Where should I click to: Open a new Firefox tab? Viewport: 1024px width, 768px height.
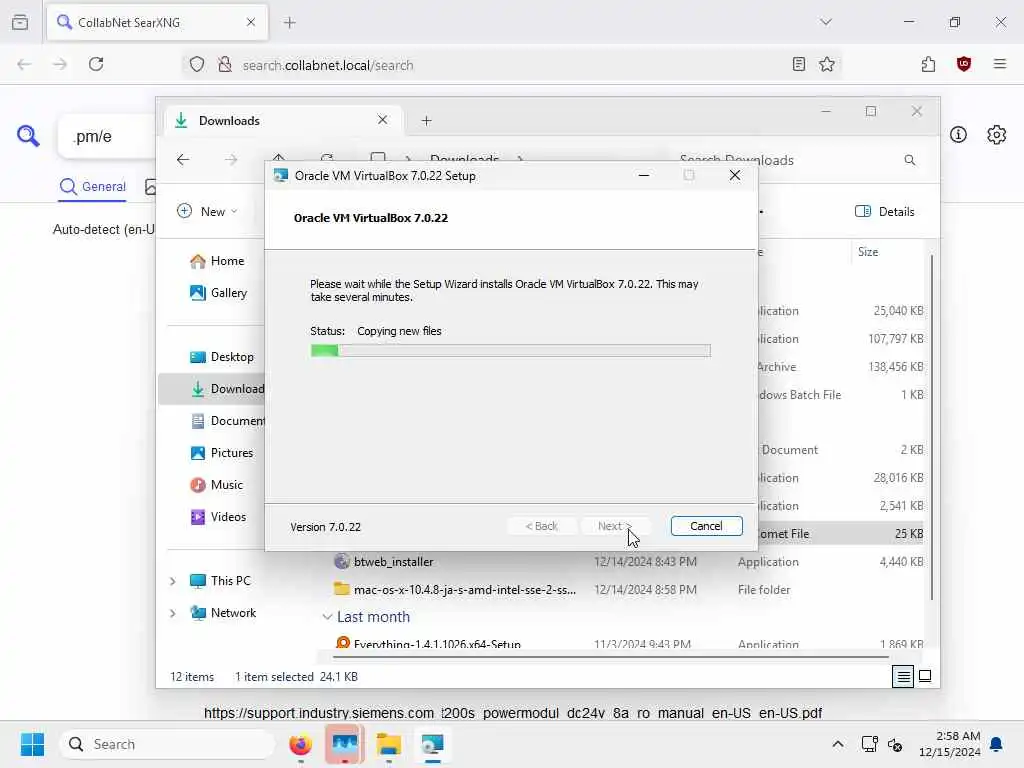[290, 22]
